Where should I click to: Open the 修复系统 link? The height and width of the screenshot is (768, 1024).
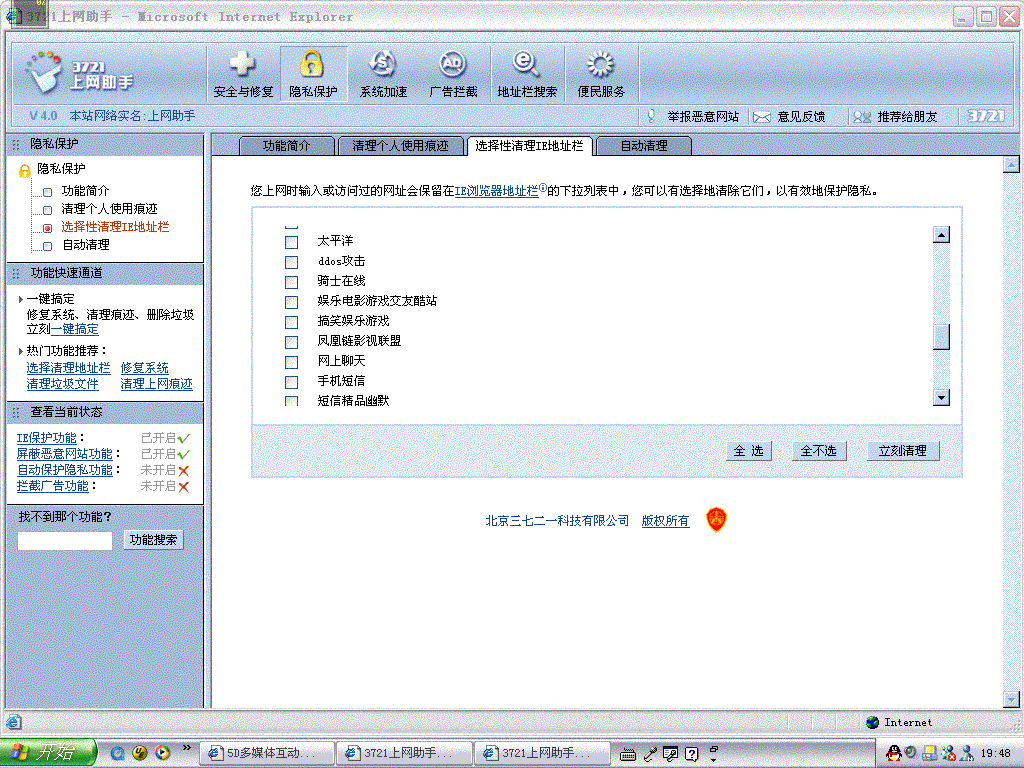(144, 368)
